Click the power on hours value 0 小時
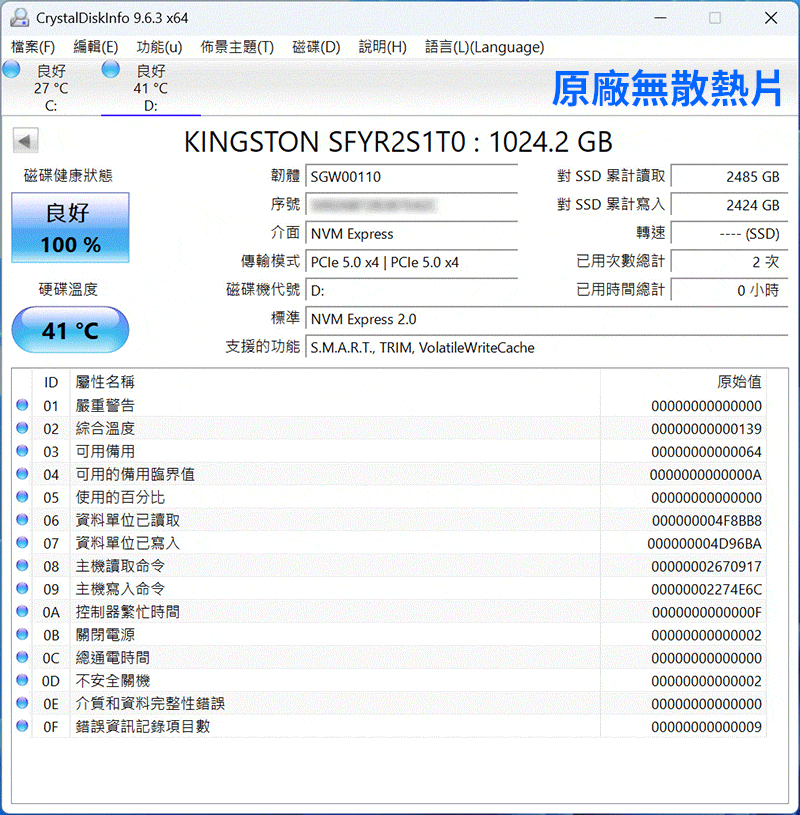Image resolution: width=800 pixels, height=815 pixels. point(729,291)
